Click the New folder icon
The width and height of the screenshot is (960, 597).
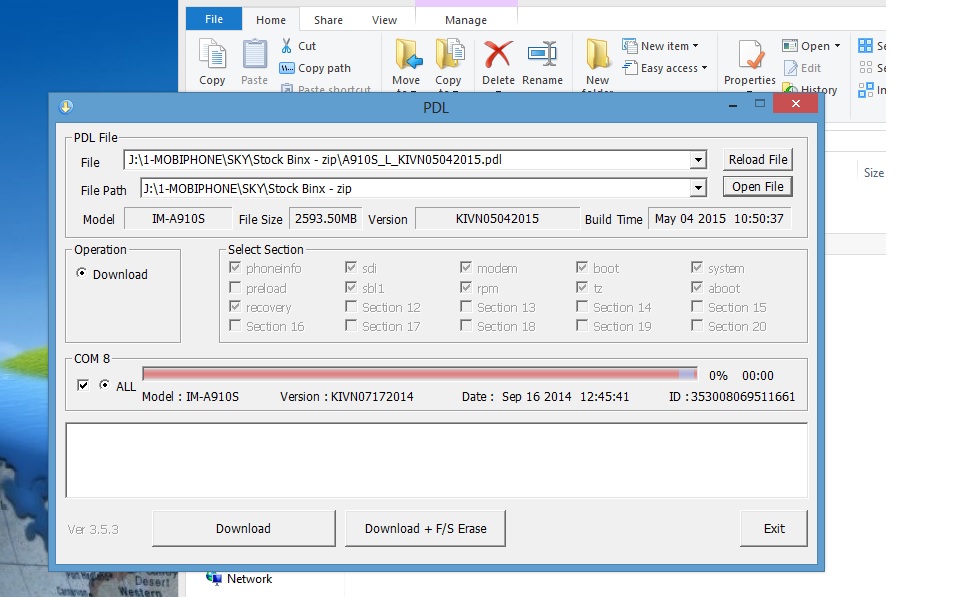point(598,55)
